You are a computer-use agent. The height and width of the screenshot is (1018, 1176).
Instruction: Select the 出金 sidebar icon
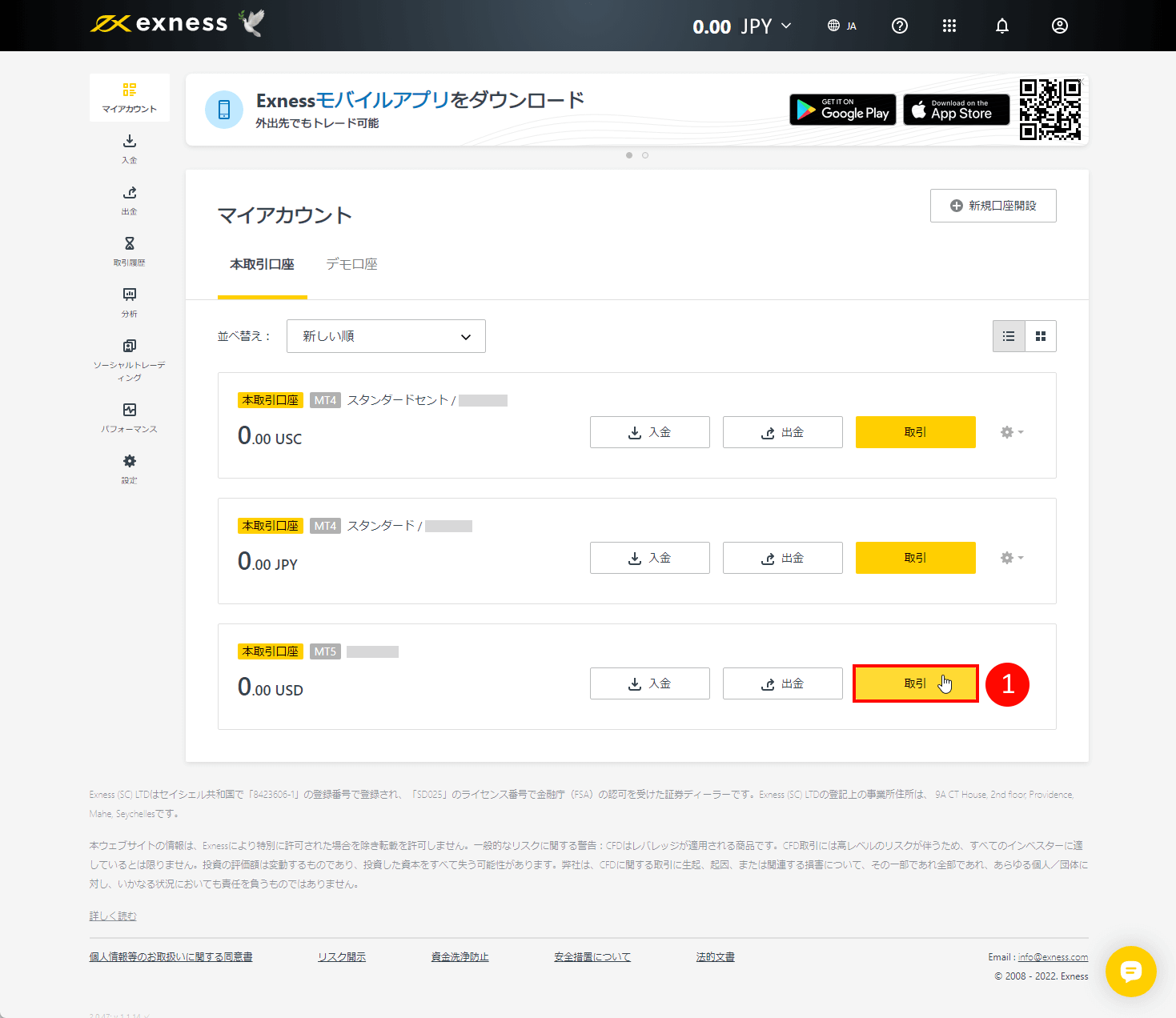pos(129,200)
